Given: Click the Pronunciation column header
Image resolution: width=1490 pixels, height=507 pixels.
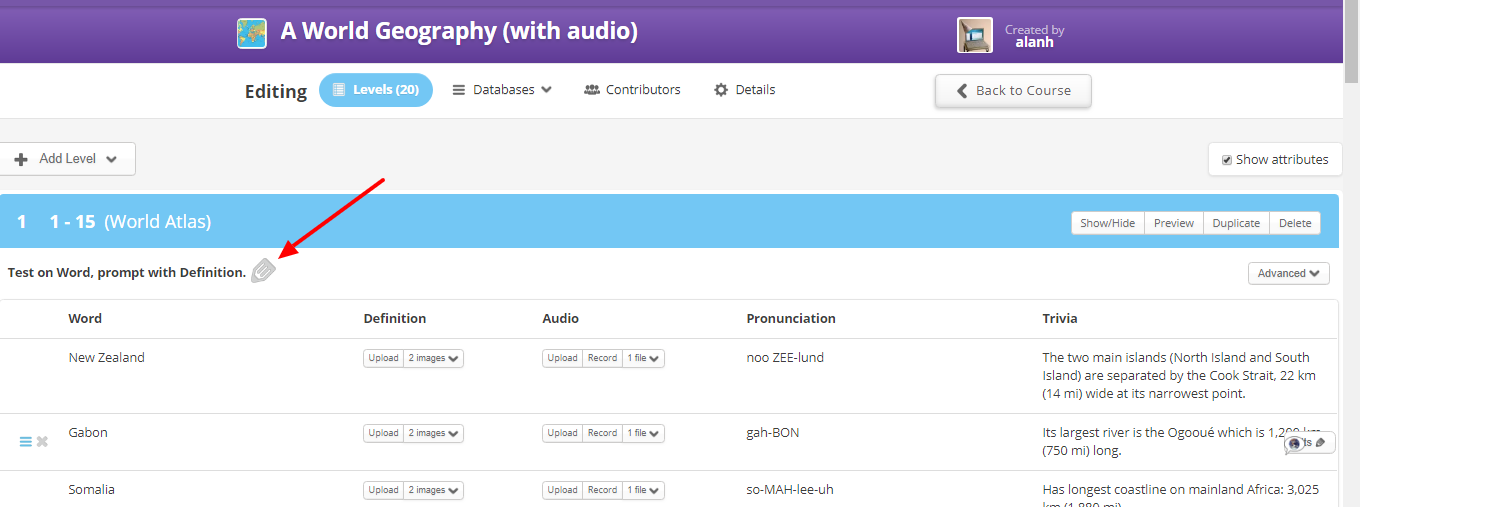Looking at the screenshot, I should coord(791,318).
